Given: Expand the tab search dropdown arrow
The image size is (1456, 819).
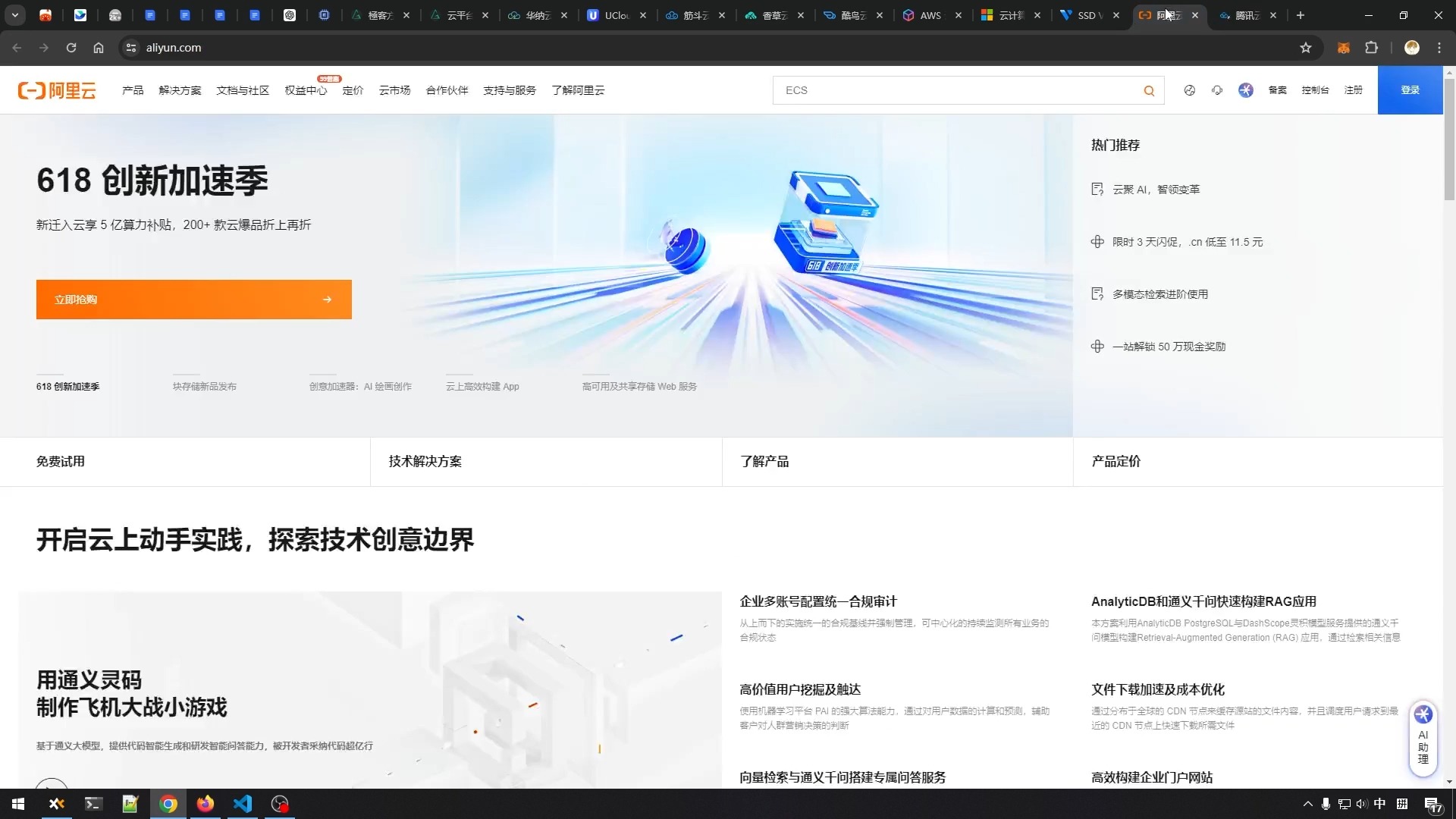Looking at the screenshot, I should [x=14, y=15].
